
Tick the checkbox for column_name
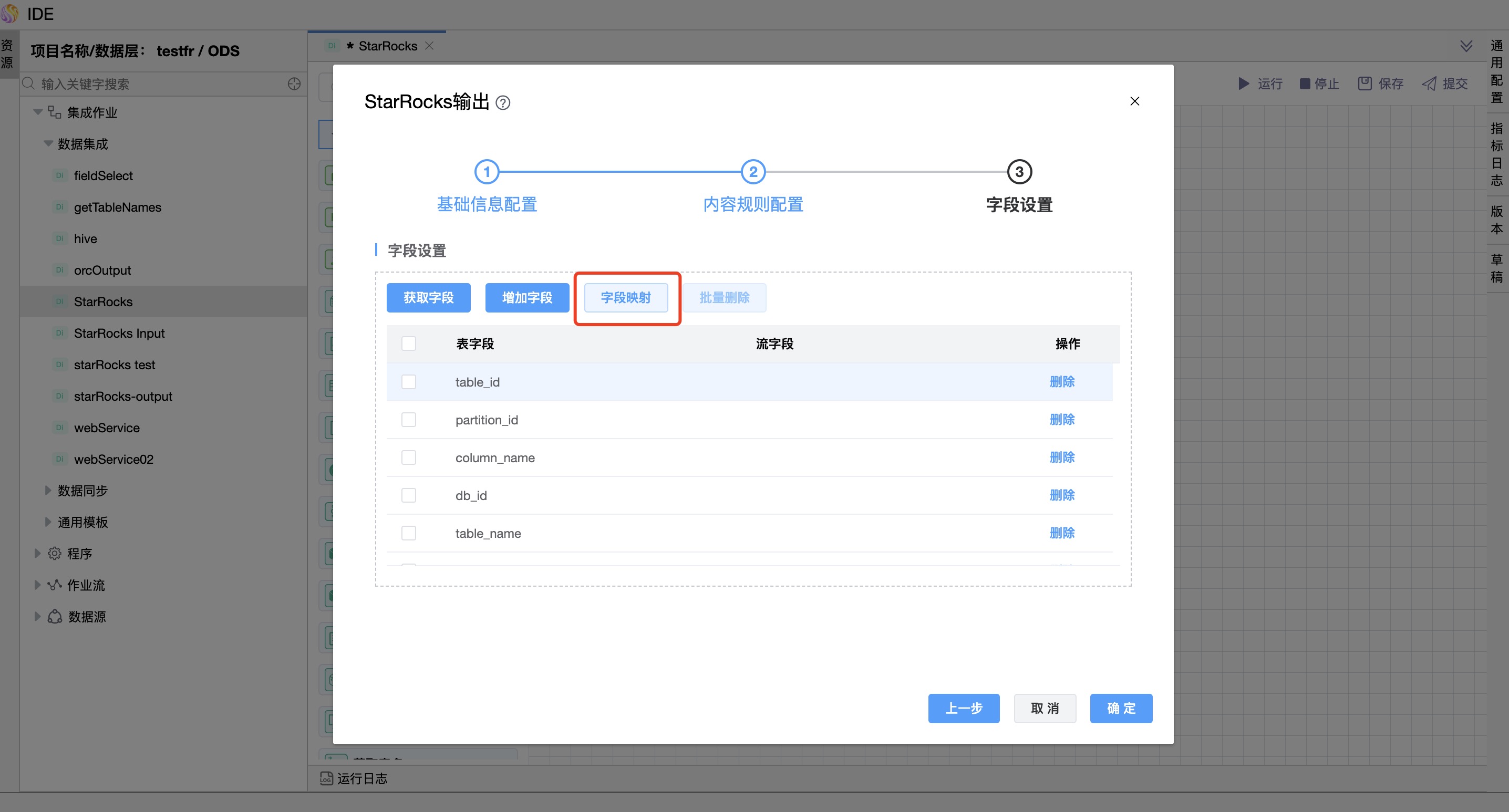coord(409,457)
